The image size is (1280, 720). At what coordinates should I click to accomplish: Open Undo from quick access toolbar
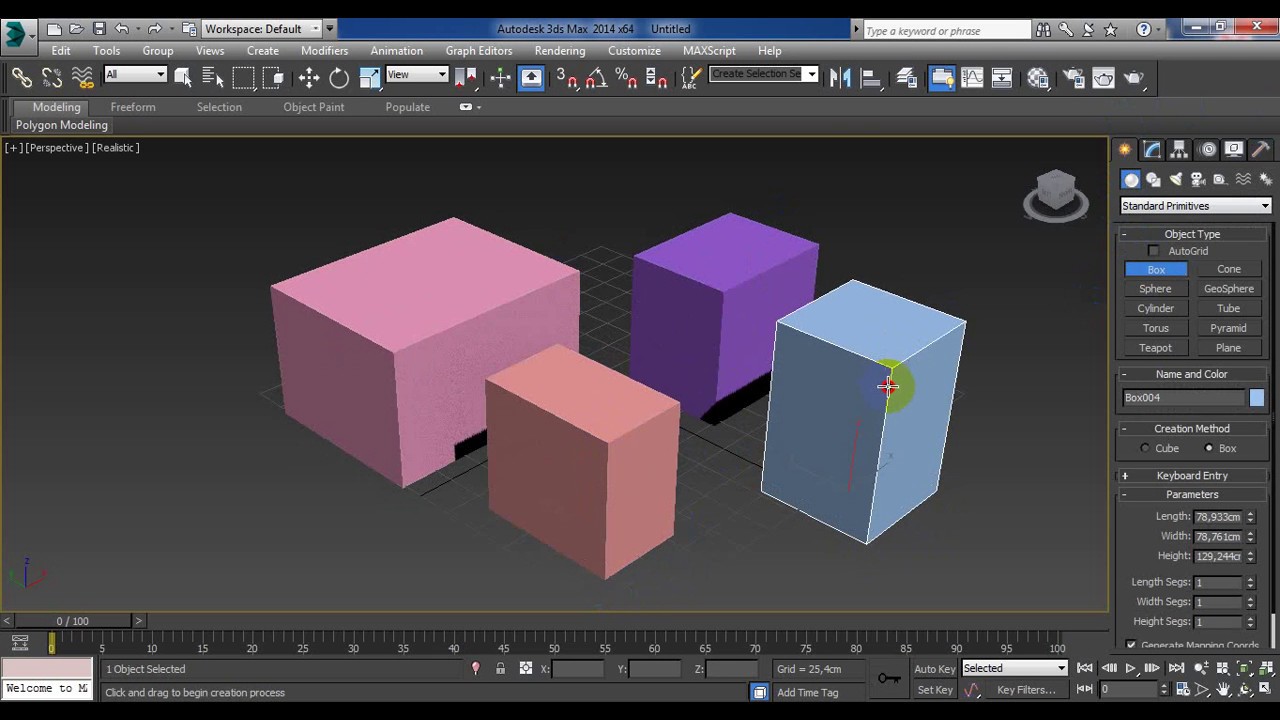point(122,29)
